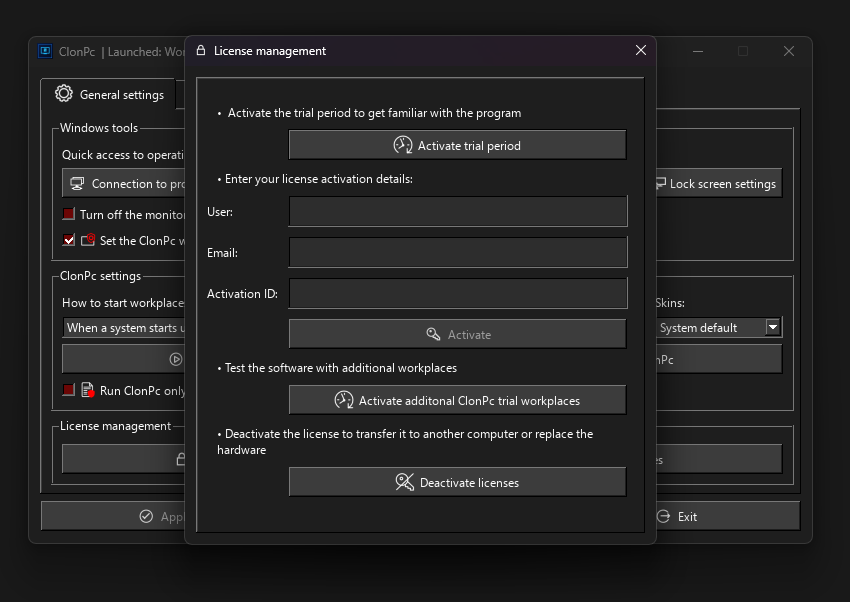Click the key icon on Activate button
The image size is (850, 602).
(x=433, y=334)
